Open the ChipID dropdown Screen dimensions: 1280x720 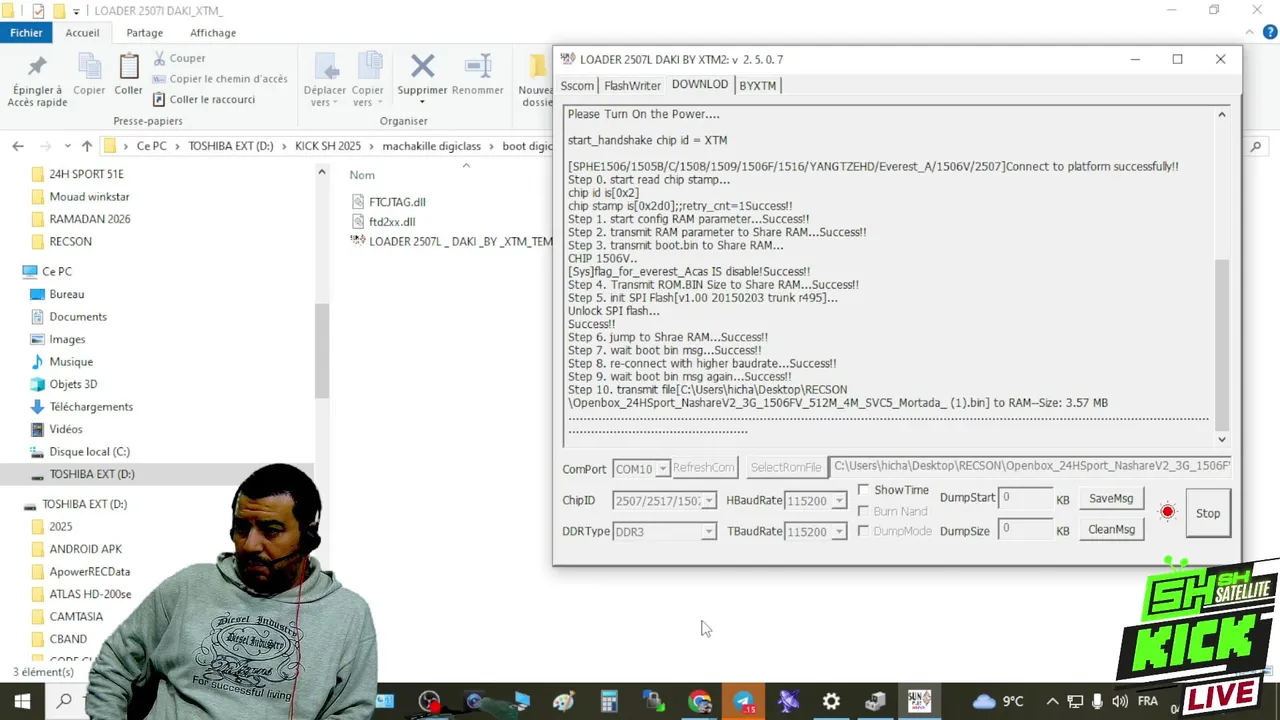(x=709, y=500)
